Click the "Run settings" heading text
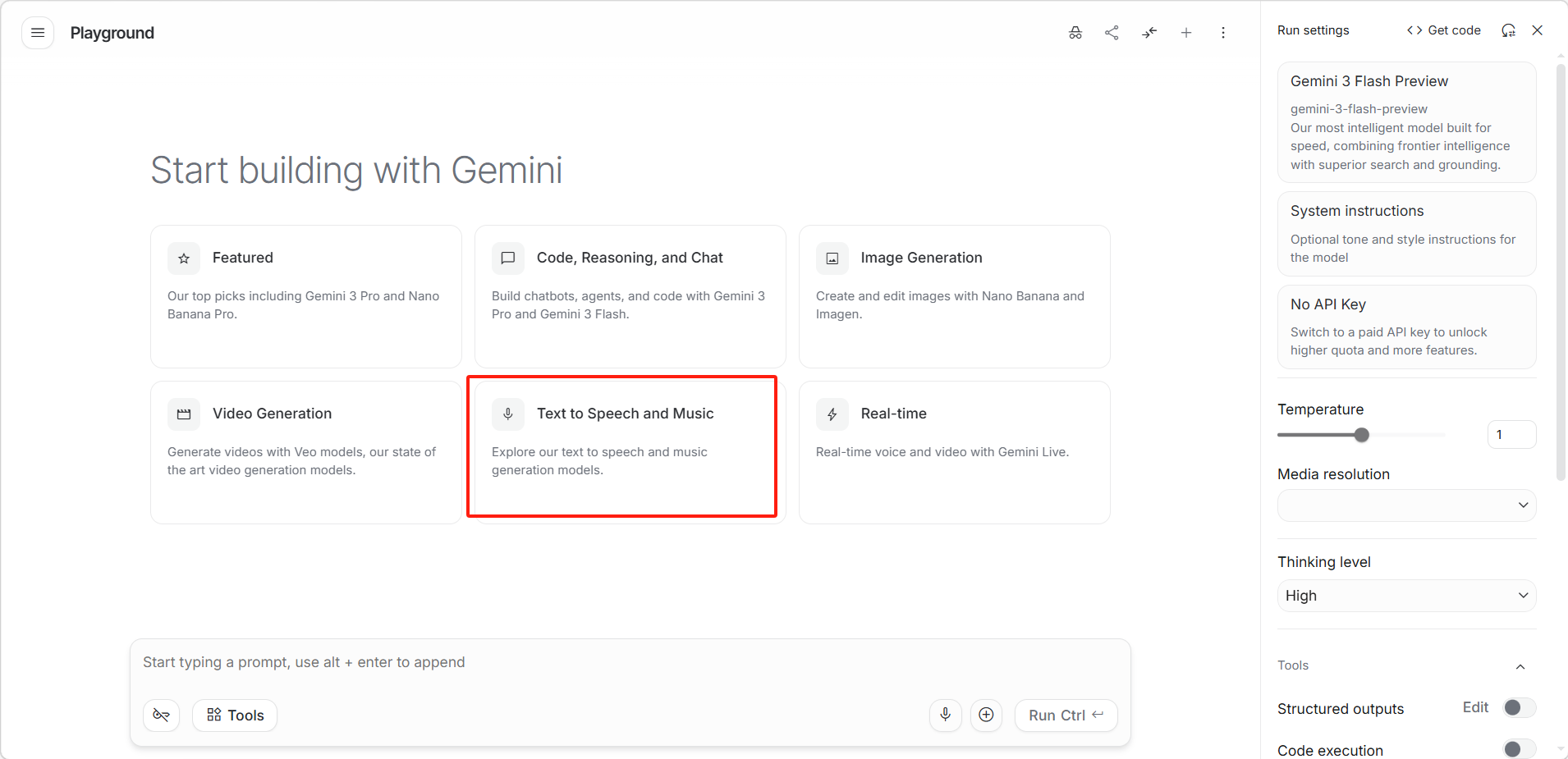Image resolution: width=1568 pixels, height=759 pixels. point(1314,30)
